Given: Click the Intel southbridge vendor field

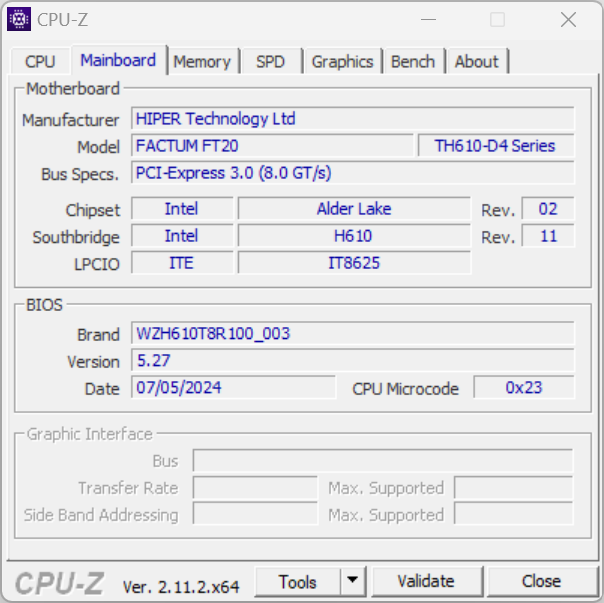Looking at the screenshot, I should pyautogui.click(x=182, y=236).
